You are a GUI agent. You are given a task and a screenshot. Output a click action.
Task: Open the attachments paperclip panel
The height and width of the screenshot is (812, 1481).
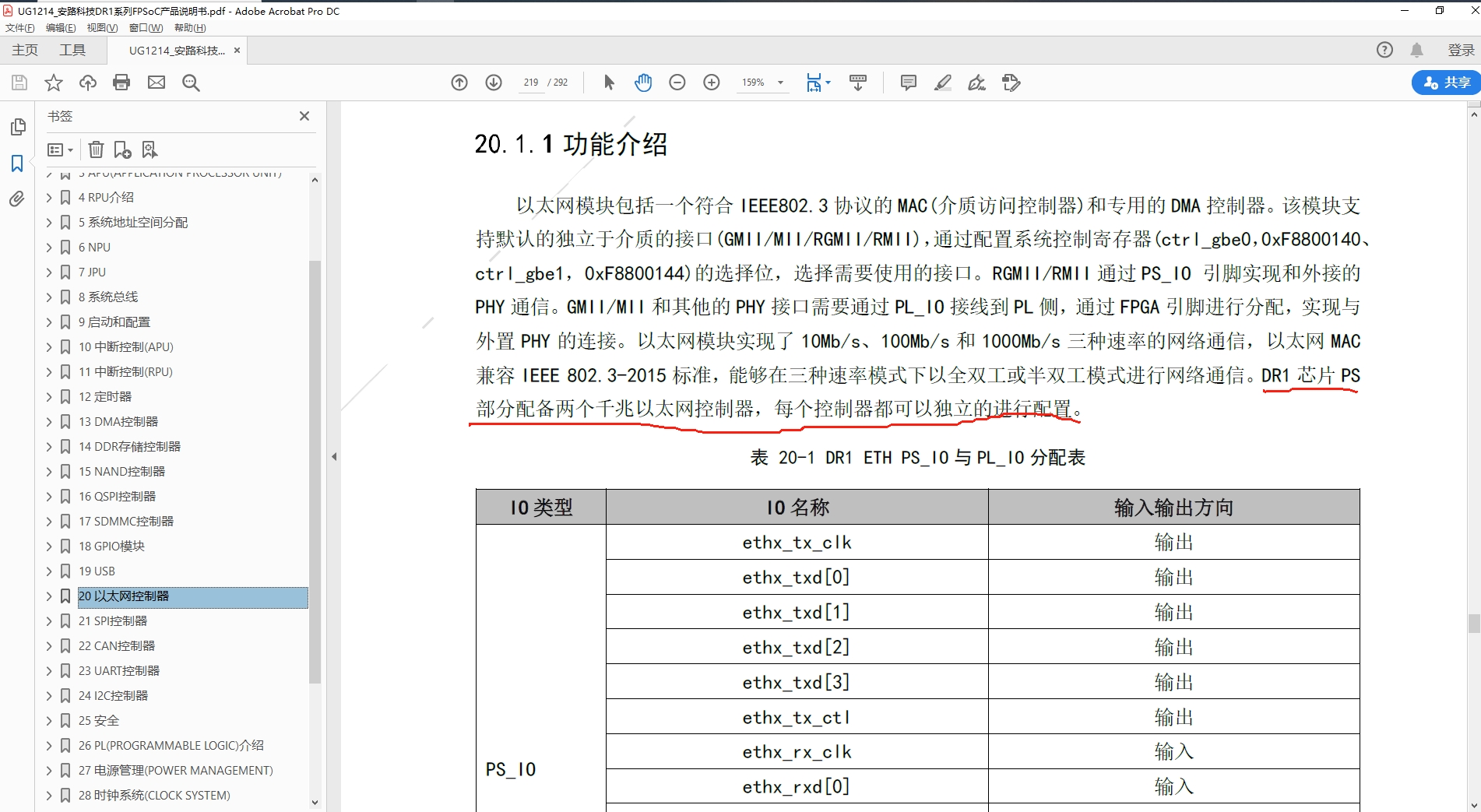(x=17, y=199)
